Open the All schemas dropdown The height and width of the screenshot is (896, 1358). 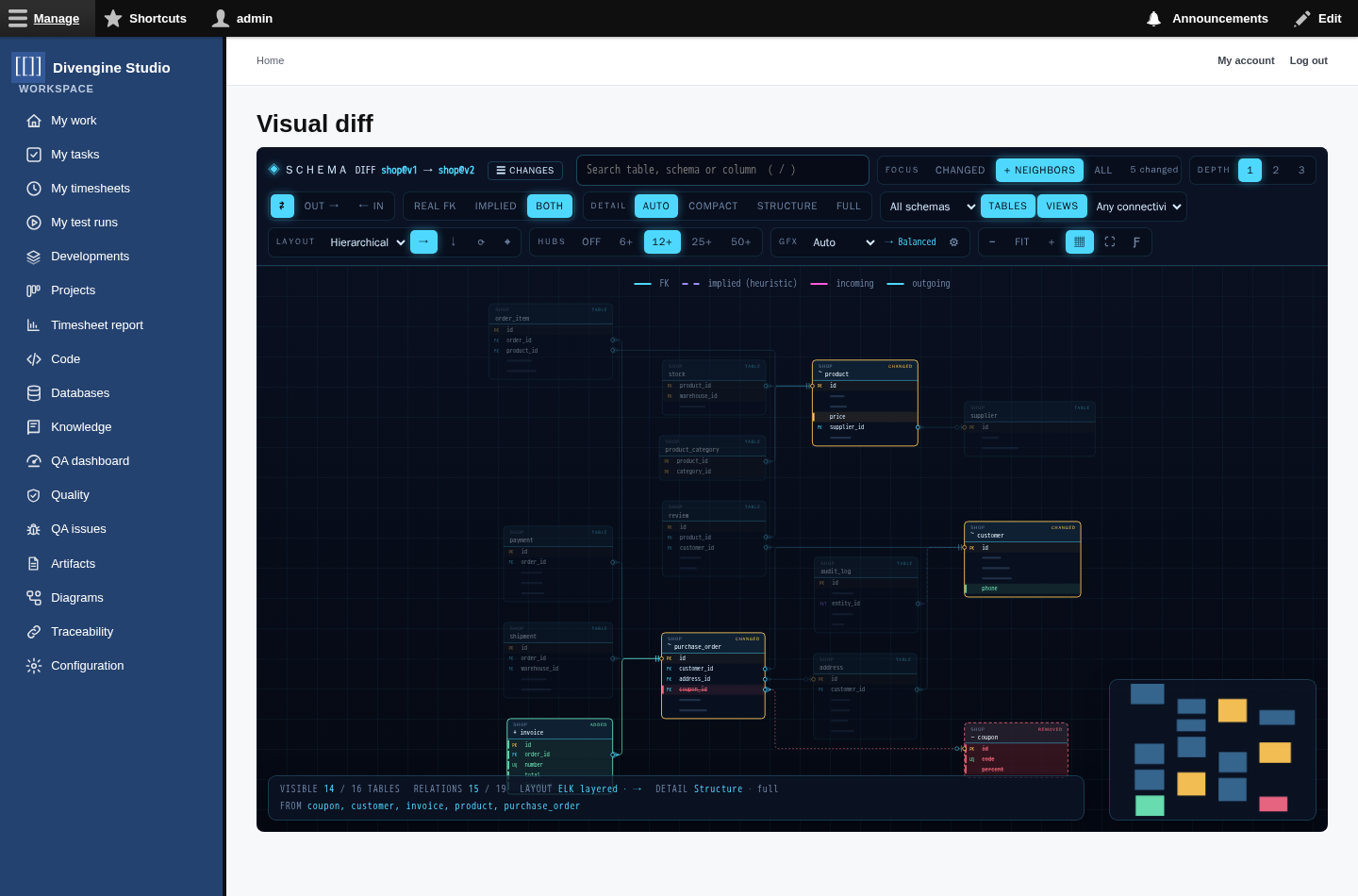[931, 207]
